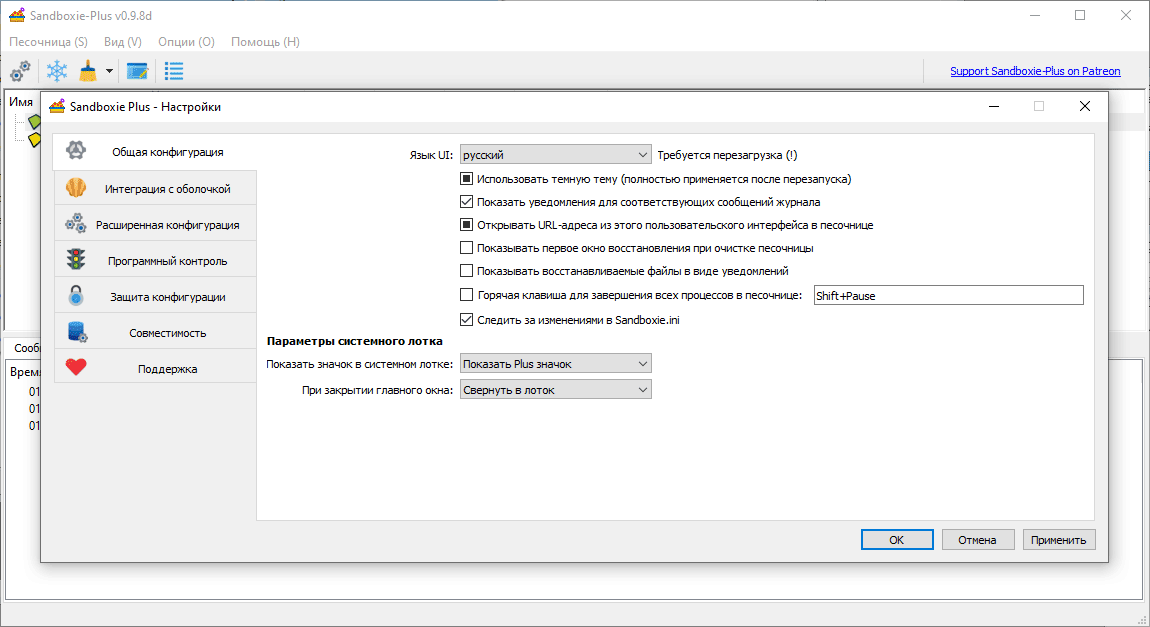Screen dimensions: 1150x627
Task: Click the snowflake toolbar icon
Action: [x=57, y=71]
